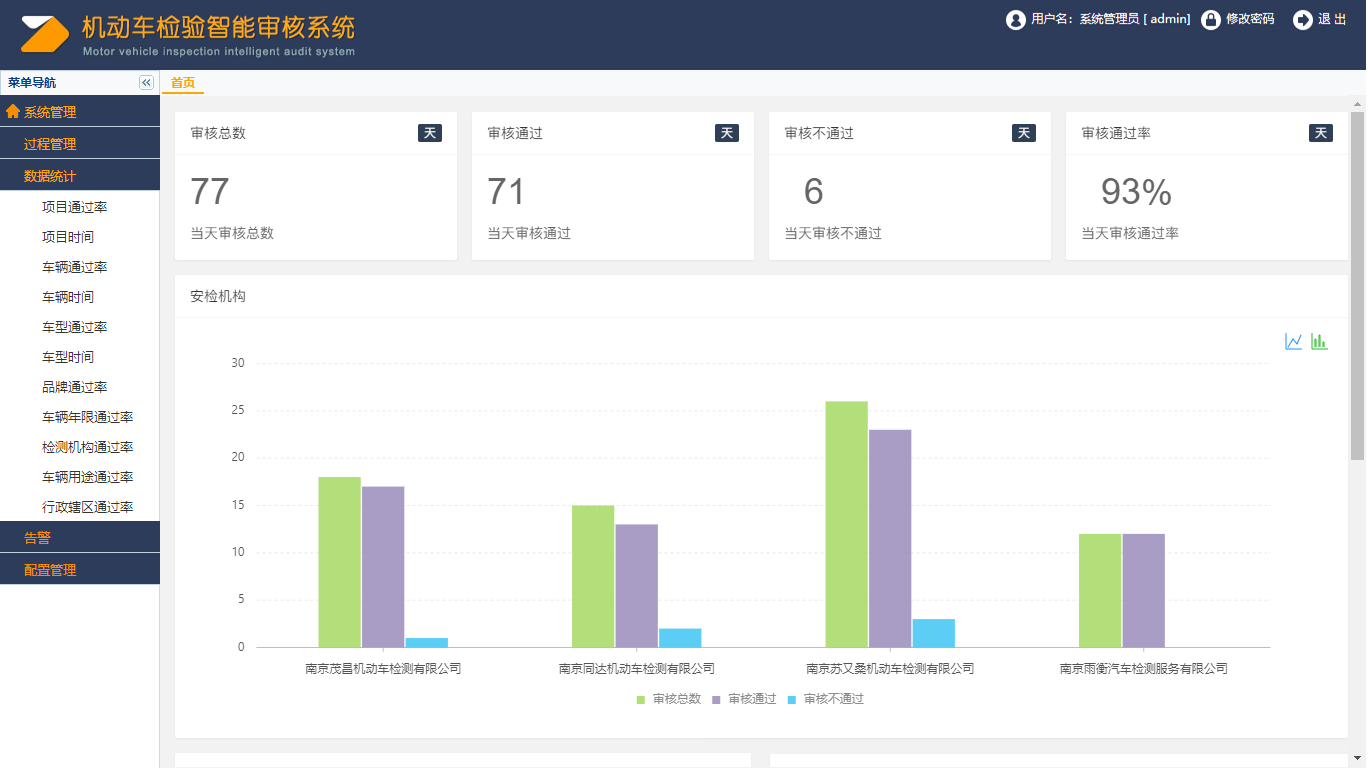Screen dimensions: 1368x769
Task: Toggle 审核总数 series in chart legend
Action: (669, 699)
